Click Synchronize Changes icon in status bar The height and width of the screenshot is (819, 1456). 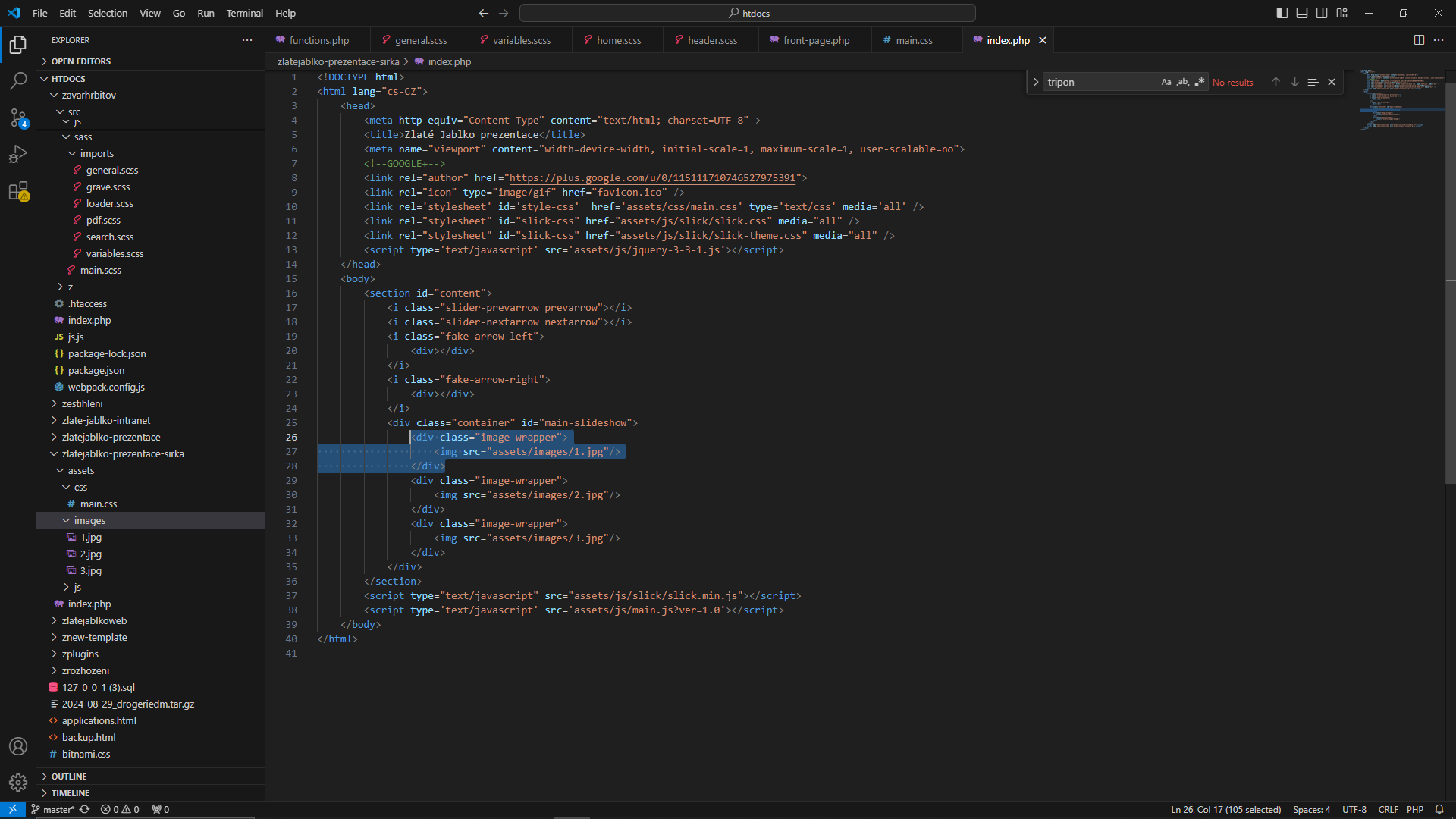(x=85, y=809)
